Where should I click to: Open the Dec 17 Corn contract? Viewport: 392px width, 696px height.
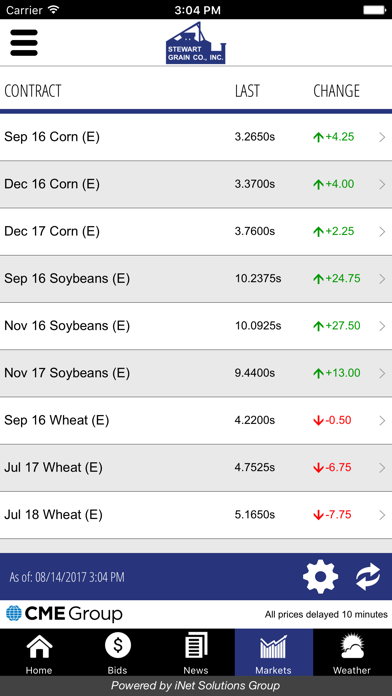[x=196, y=232]
